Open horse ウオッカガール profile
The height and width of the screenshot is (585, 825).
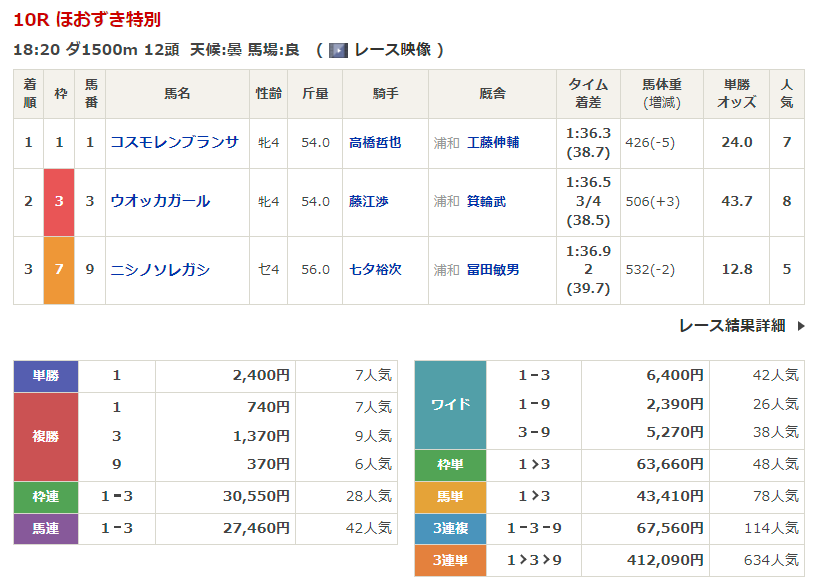pyautogui.click(x=160, y=201)
